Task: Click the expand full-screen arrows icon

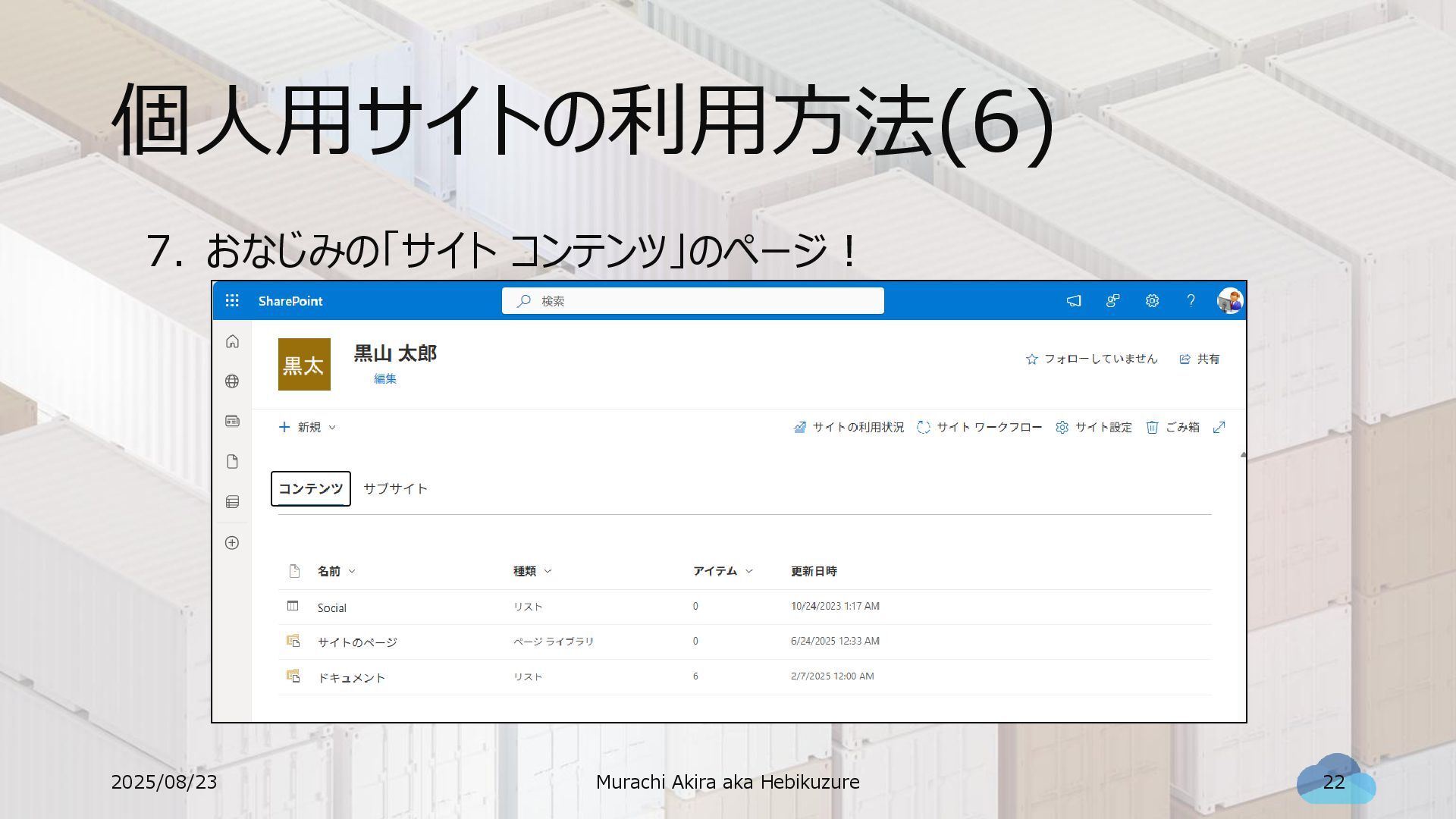Action: [x=1219, y=427]
